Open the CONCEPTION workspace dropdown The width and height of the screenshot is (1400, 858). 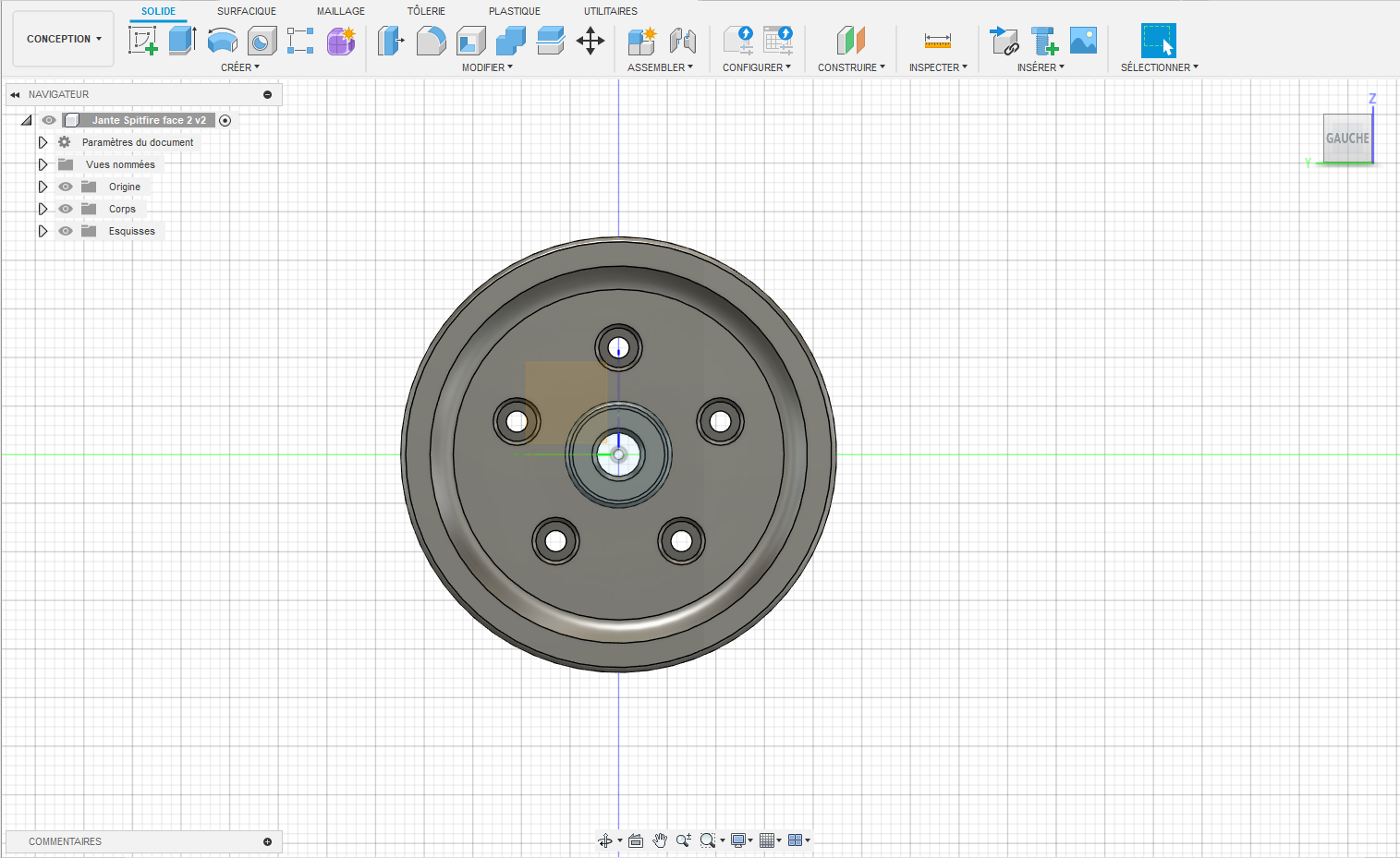pyautogui.click(x=64, y=39)
